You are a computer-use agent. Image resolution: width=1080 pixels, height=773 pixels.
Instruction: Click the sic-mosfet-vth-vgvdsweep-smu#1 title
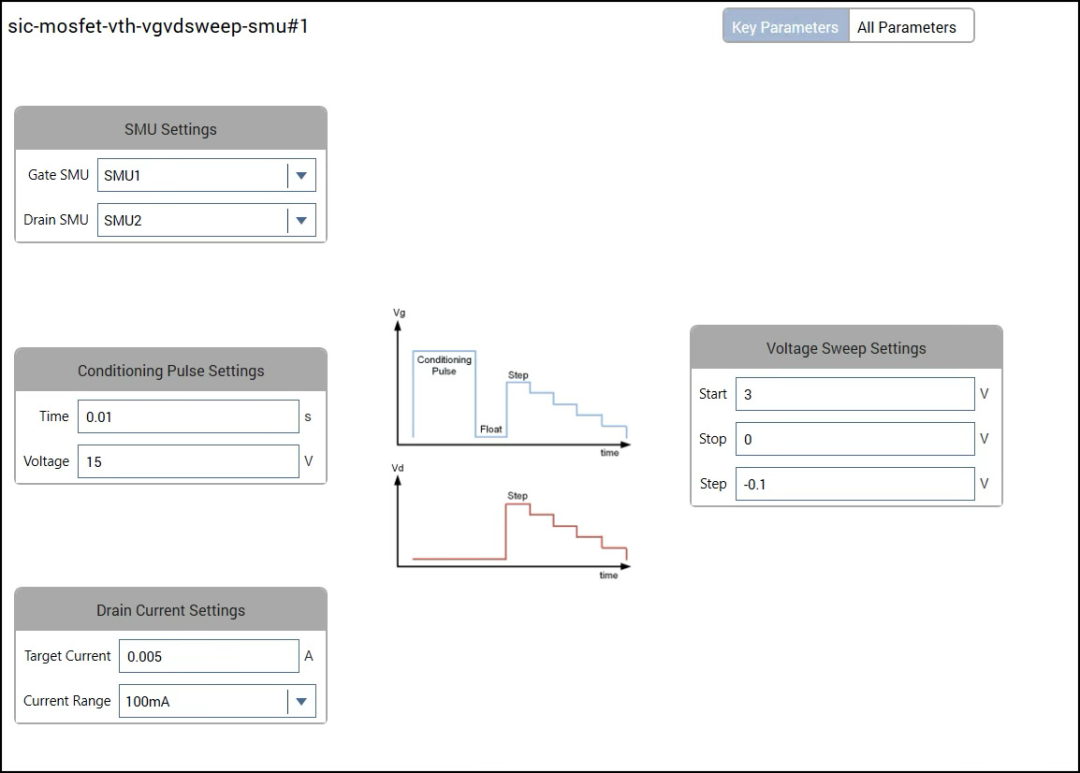click(x=158, y=26)
